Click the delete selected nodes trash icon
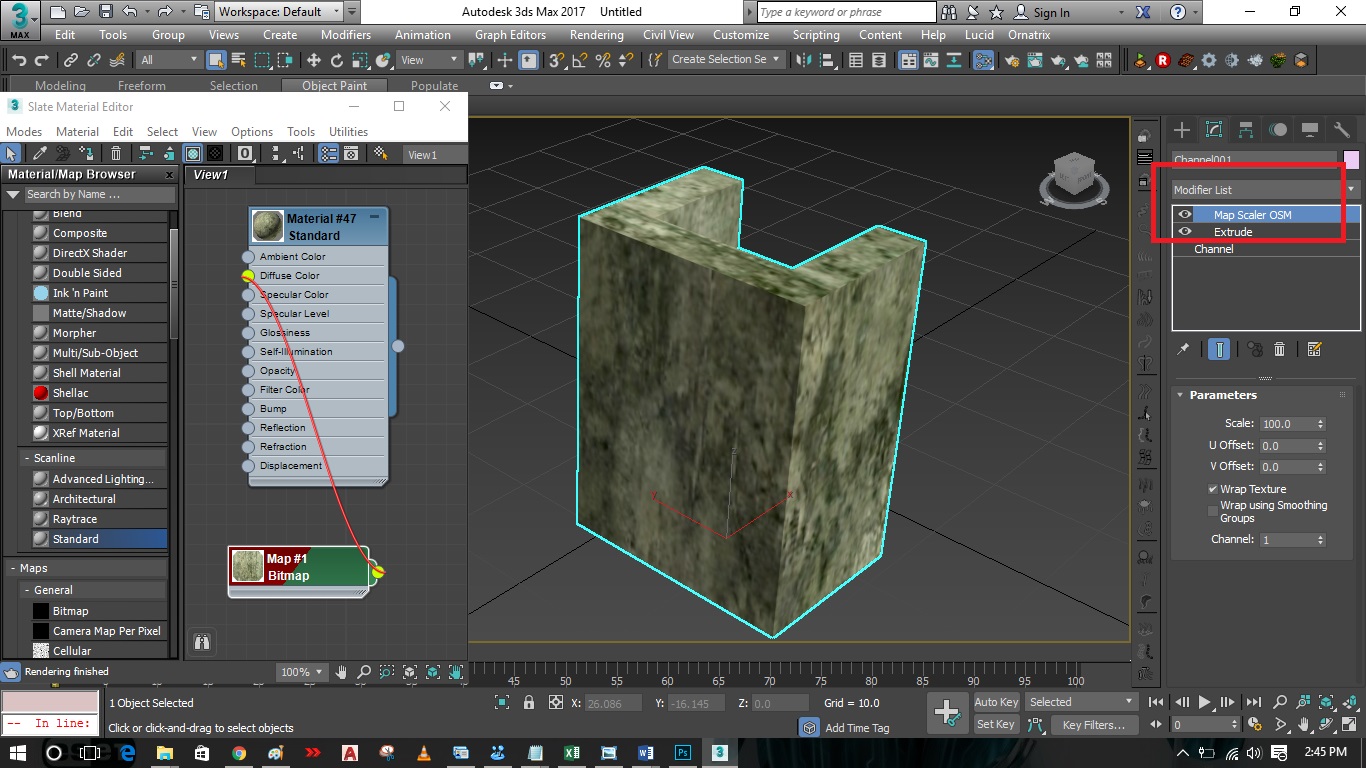The image size is (1366, 768). tap(117, 153)
